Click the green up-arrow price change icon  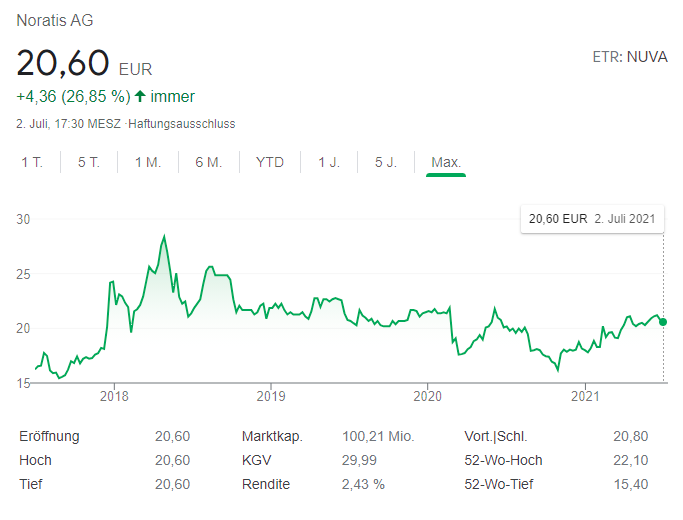point(140,97)
